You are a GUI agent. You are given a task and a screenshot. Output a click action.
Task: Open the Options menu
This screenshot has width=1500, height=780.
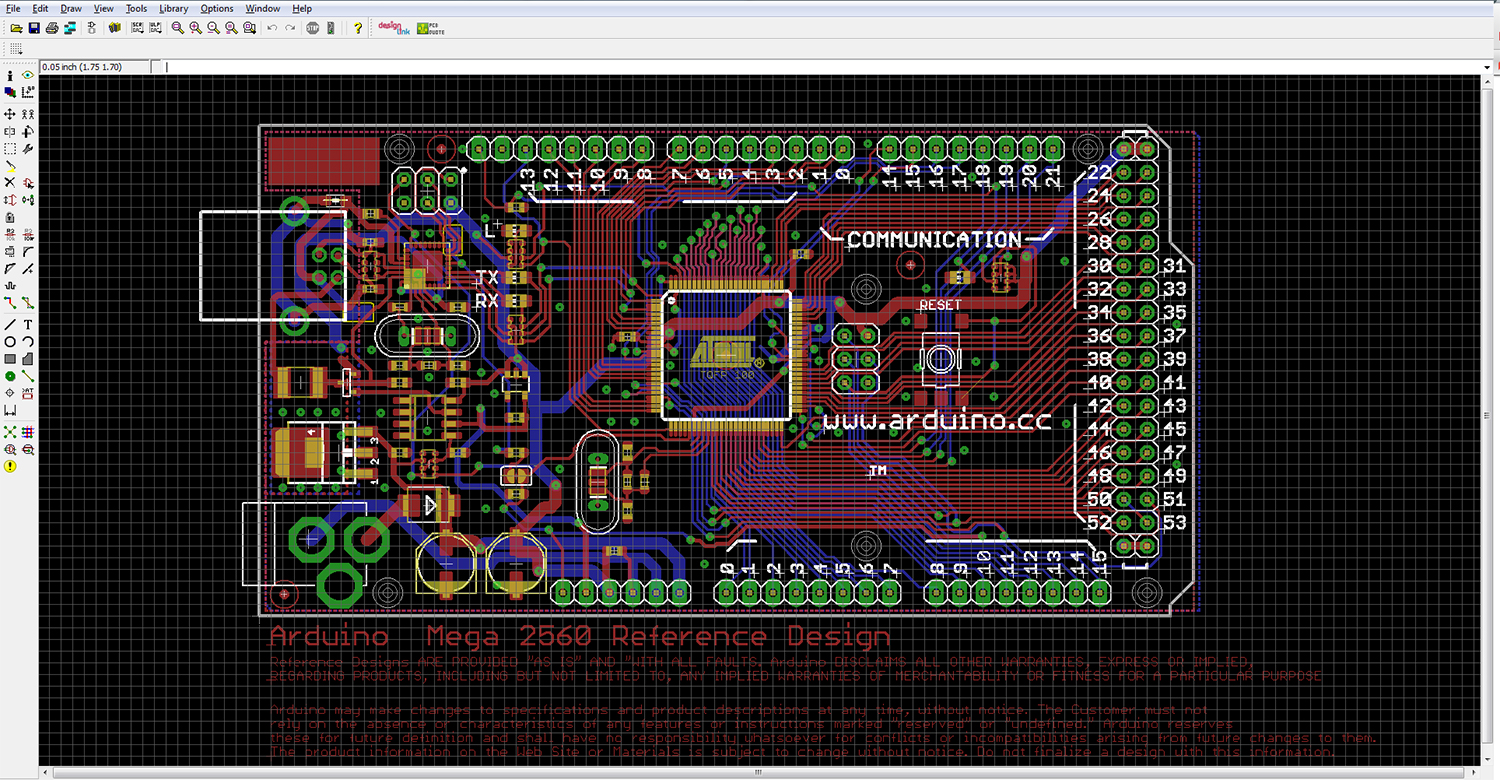point(216,8)
